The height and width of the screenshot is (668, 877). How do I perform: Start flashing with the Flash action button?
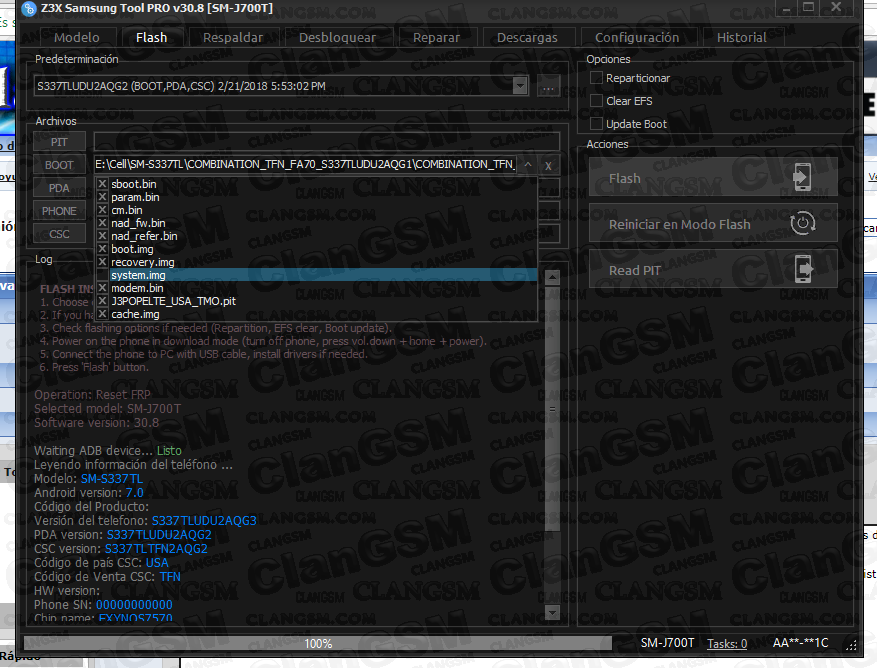pos(713,177)
